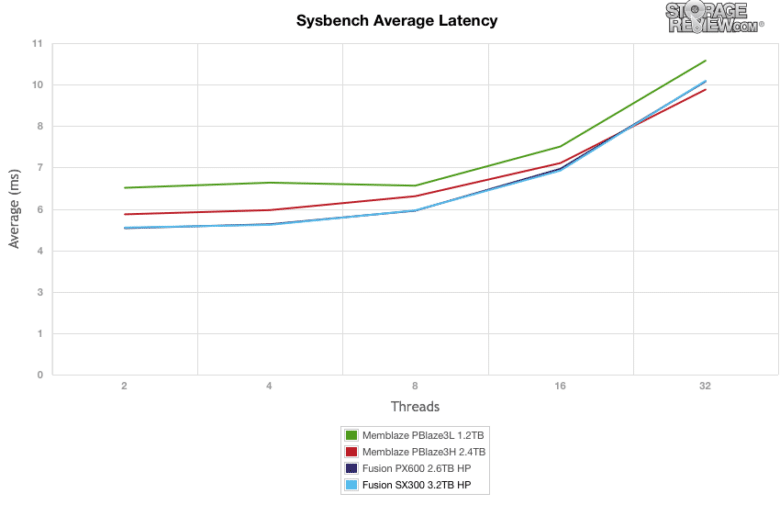Click the y-axis tick label "10"
780x516 pixels.
tap(38, 85)
